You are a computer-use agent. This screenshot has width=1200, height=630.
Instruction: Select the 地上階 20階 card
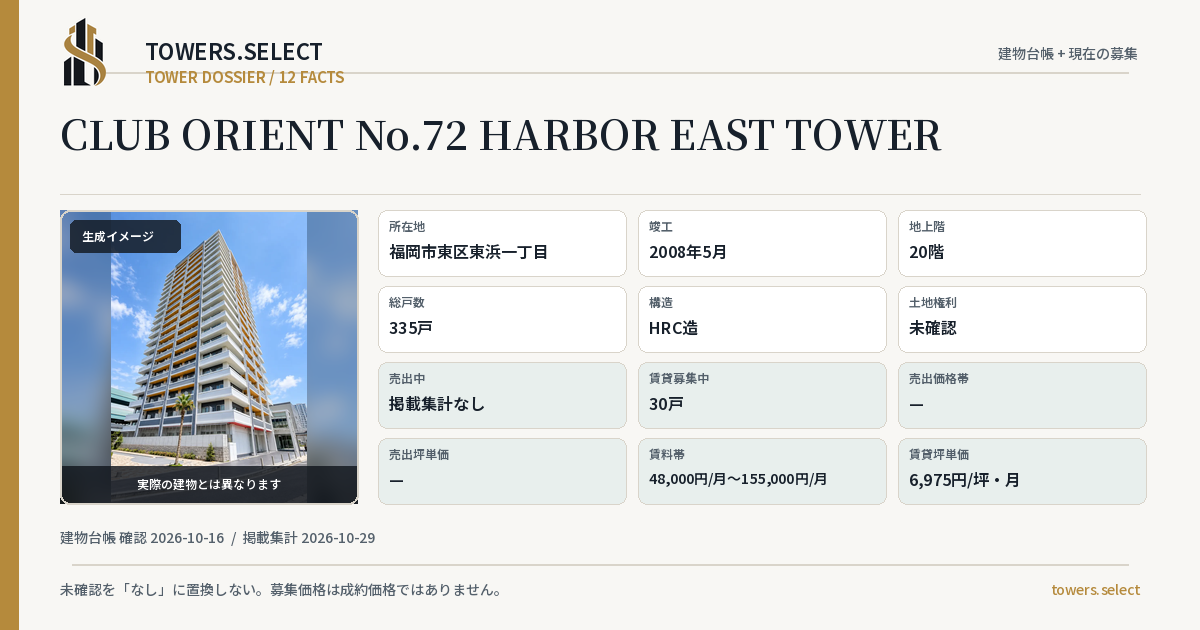(x=1022, y=243)
